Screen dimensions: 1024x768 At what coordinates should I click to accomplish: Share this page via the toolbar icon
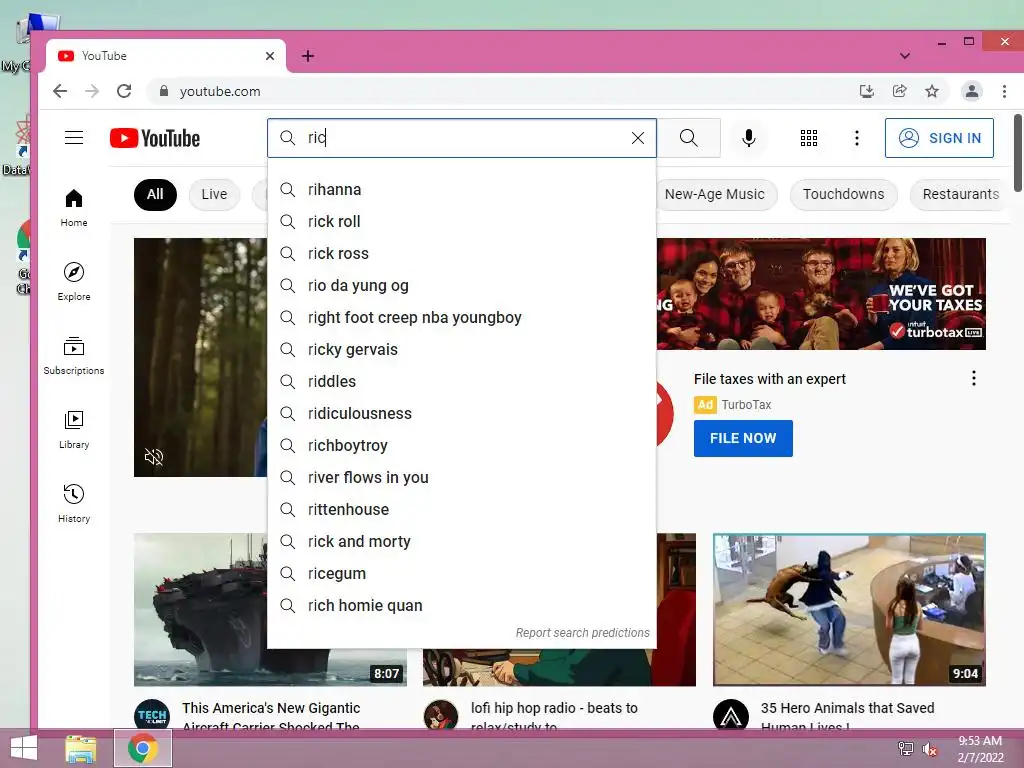899,91
